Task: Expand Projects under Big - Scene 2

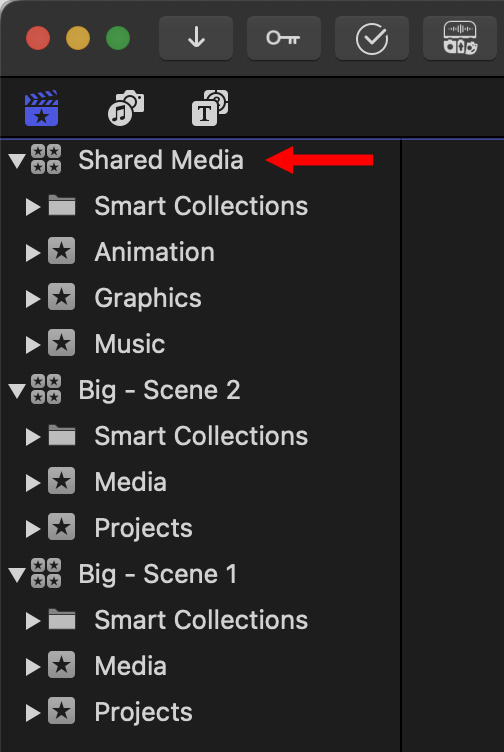Action: click(x=33, y=529)
